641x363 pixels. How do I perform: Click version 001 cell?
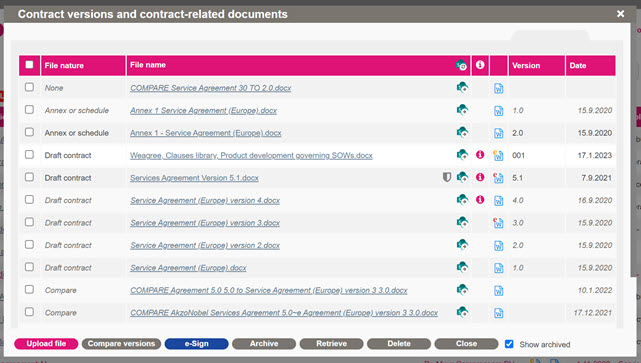tap(518, 155)
